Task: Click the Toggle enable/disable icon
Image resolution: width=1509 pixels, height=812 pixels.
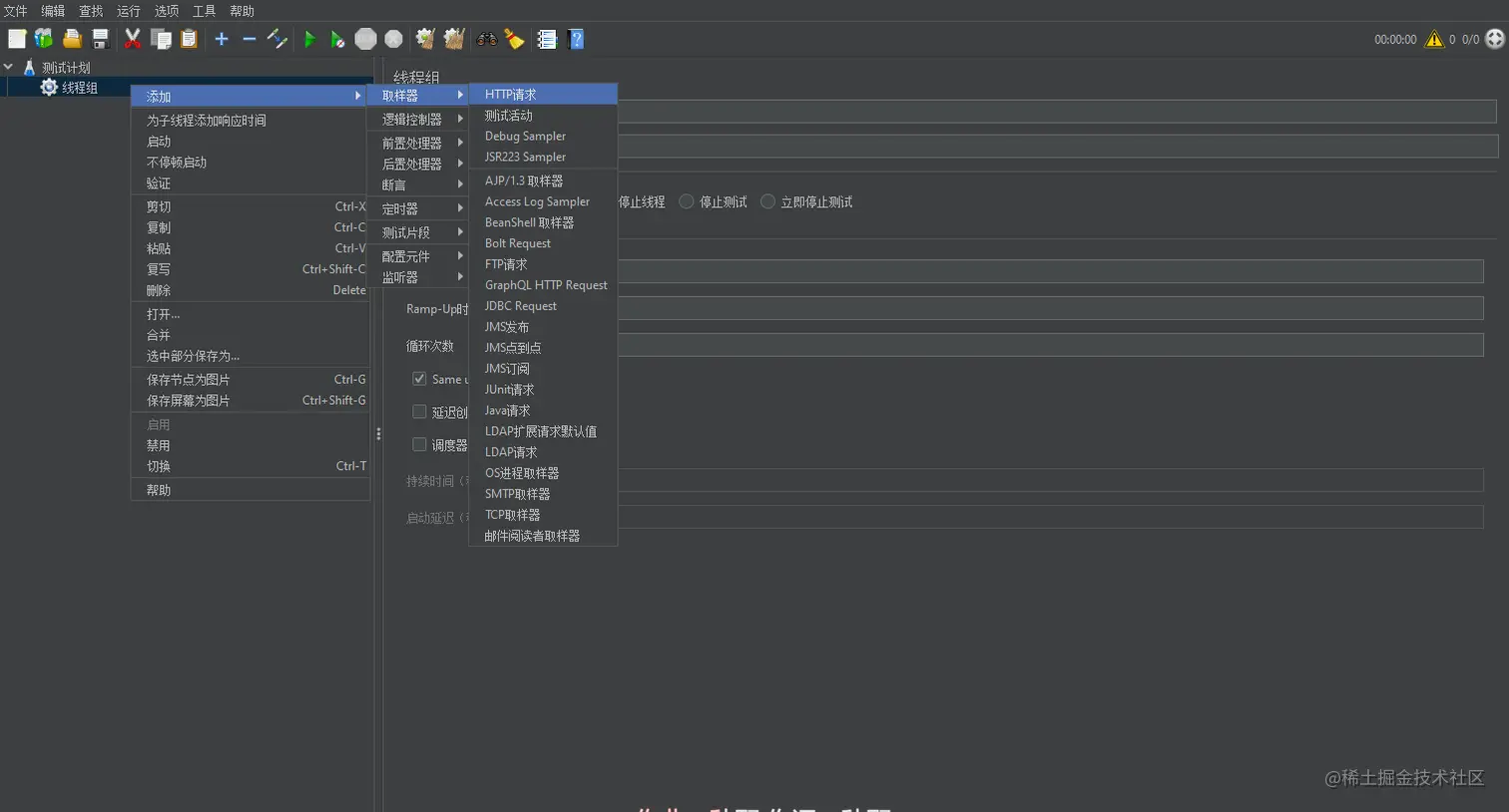Action: 277,39
